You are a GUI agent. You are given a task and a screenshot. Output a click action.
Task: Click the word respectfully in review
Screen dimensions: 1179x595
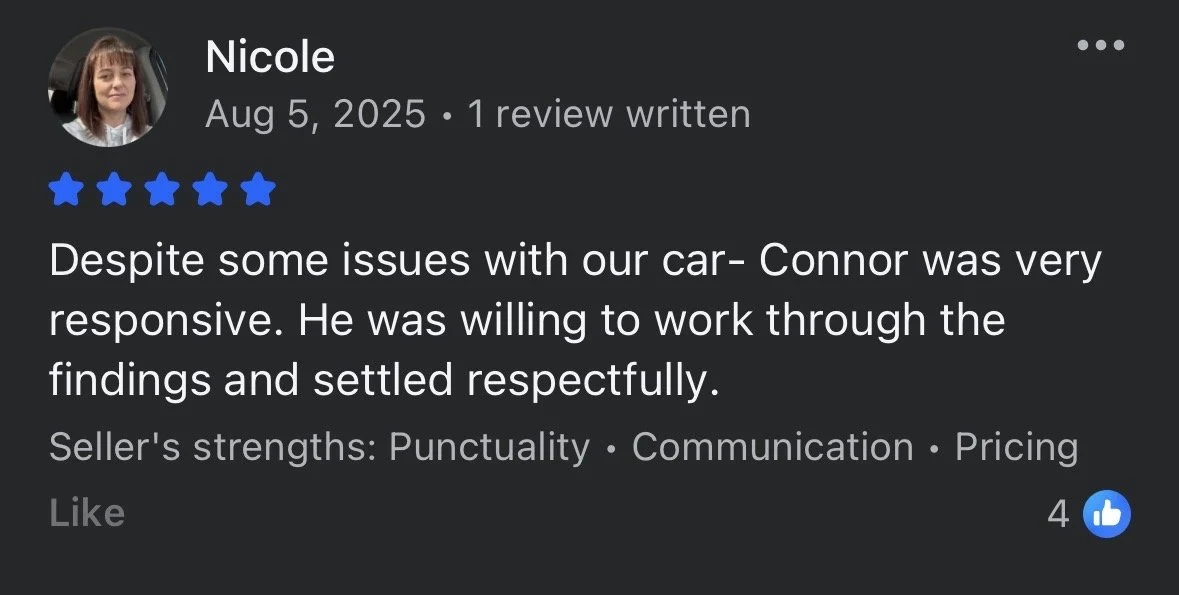pos(589,381)
